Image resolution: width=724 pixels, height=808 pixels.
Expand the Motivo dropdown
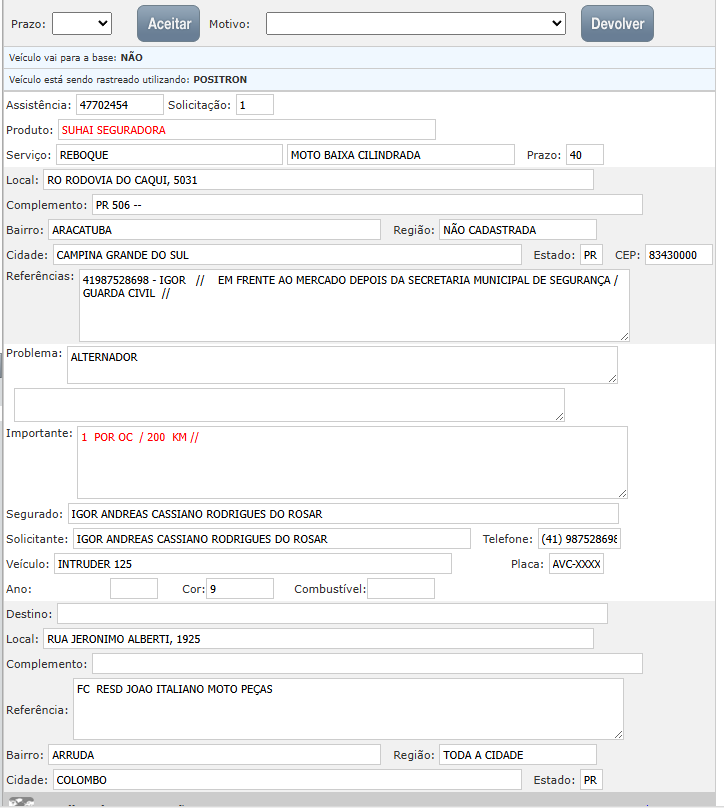click(x=416, y=23)
